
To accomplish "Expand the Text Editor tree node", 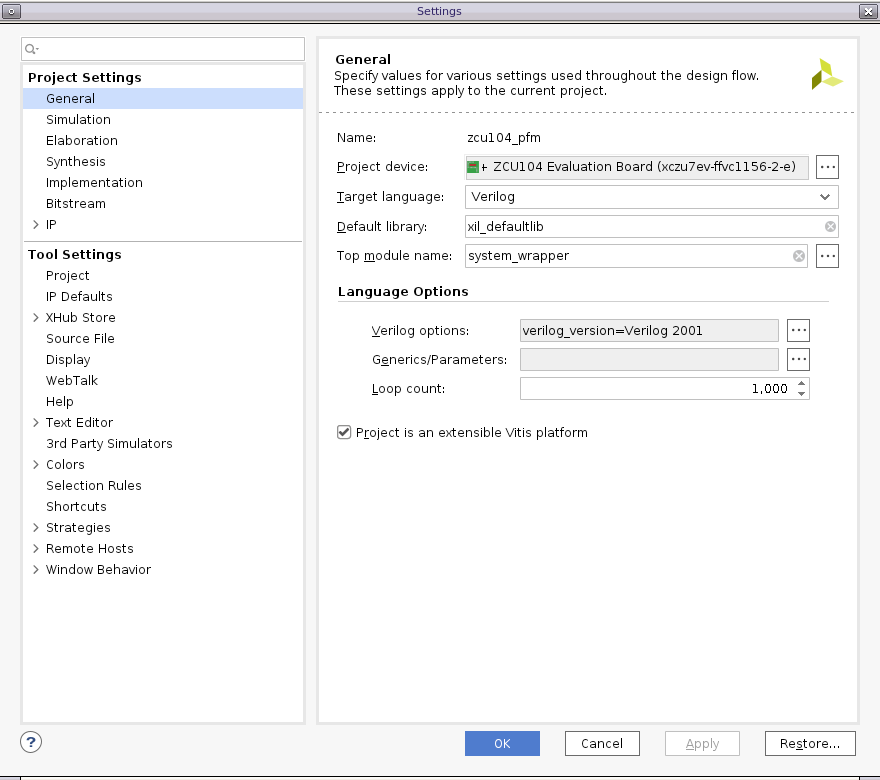I will point(36,423).
